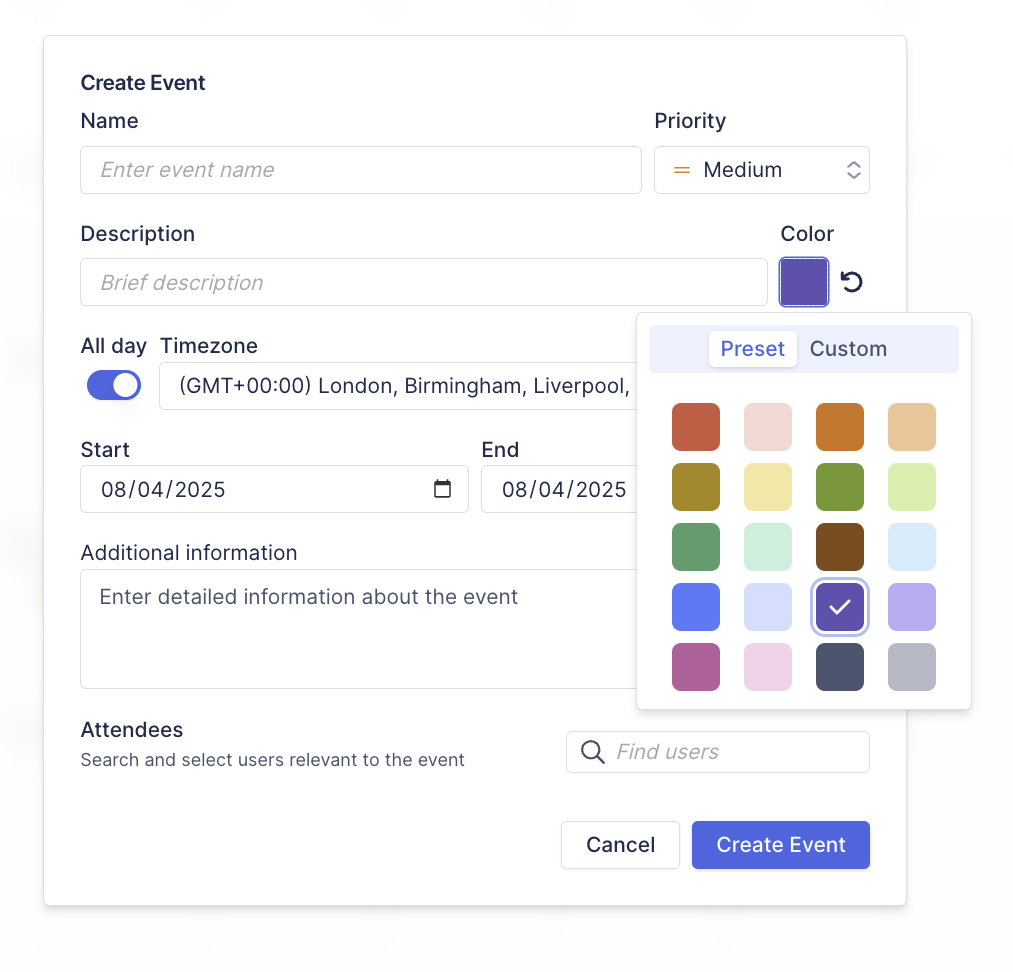Open the Start date calendar picker icon
Image resolution: width=1013 pixels, height=972 pixels.
click(442, 489)
